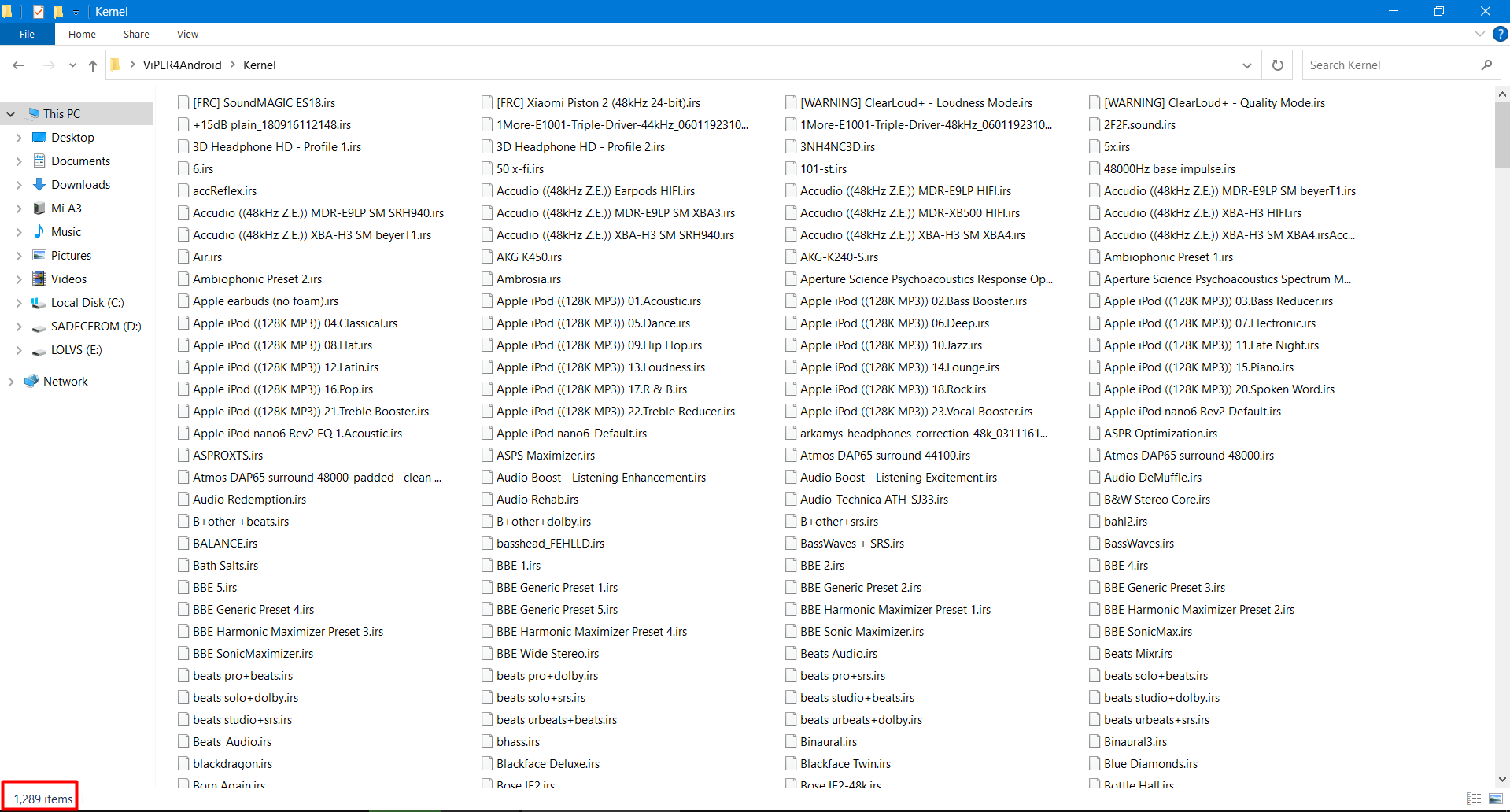The image size is (1510, 812).
Task: Open the File menu
Action: point(27,34)
